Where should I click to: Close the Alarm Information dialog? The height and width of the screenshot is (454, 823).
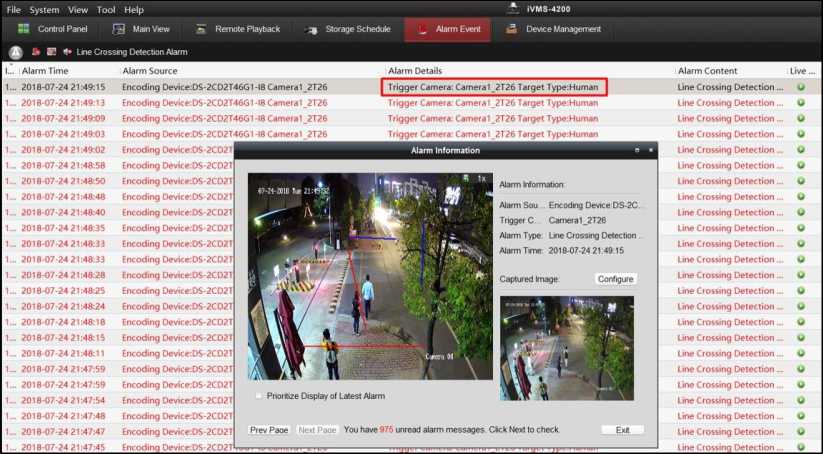point(651,150)
